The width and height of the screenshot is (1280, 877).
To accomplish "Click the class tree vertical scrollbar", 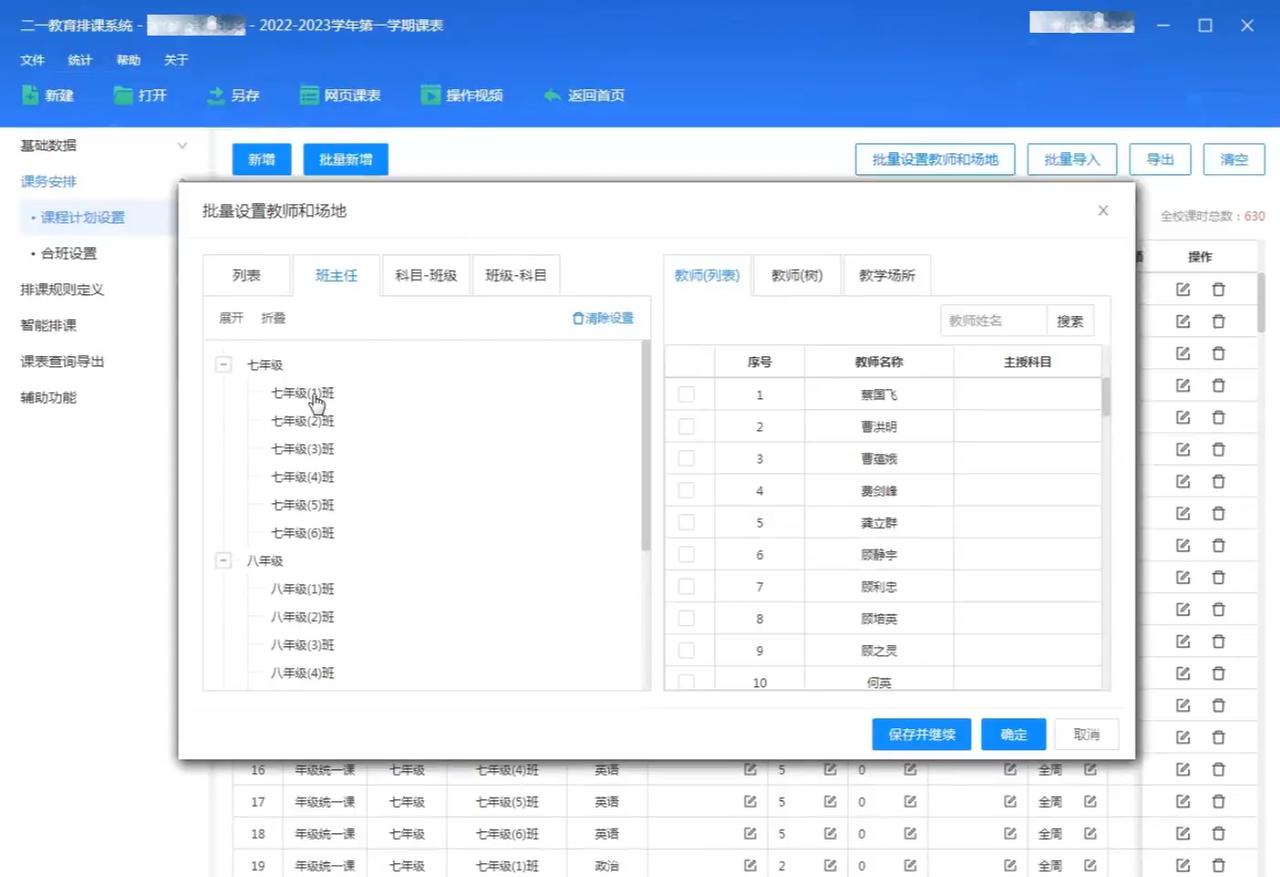I will pos(646,445).
